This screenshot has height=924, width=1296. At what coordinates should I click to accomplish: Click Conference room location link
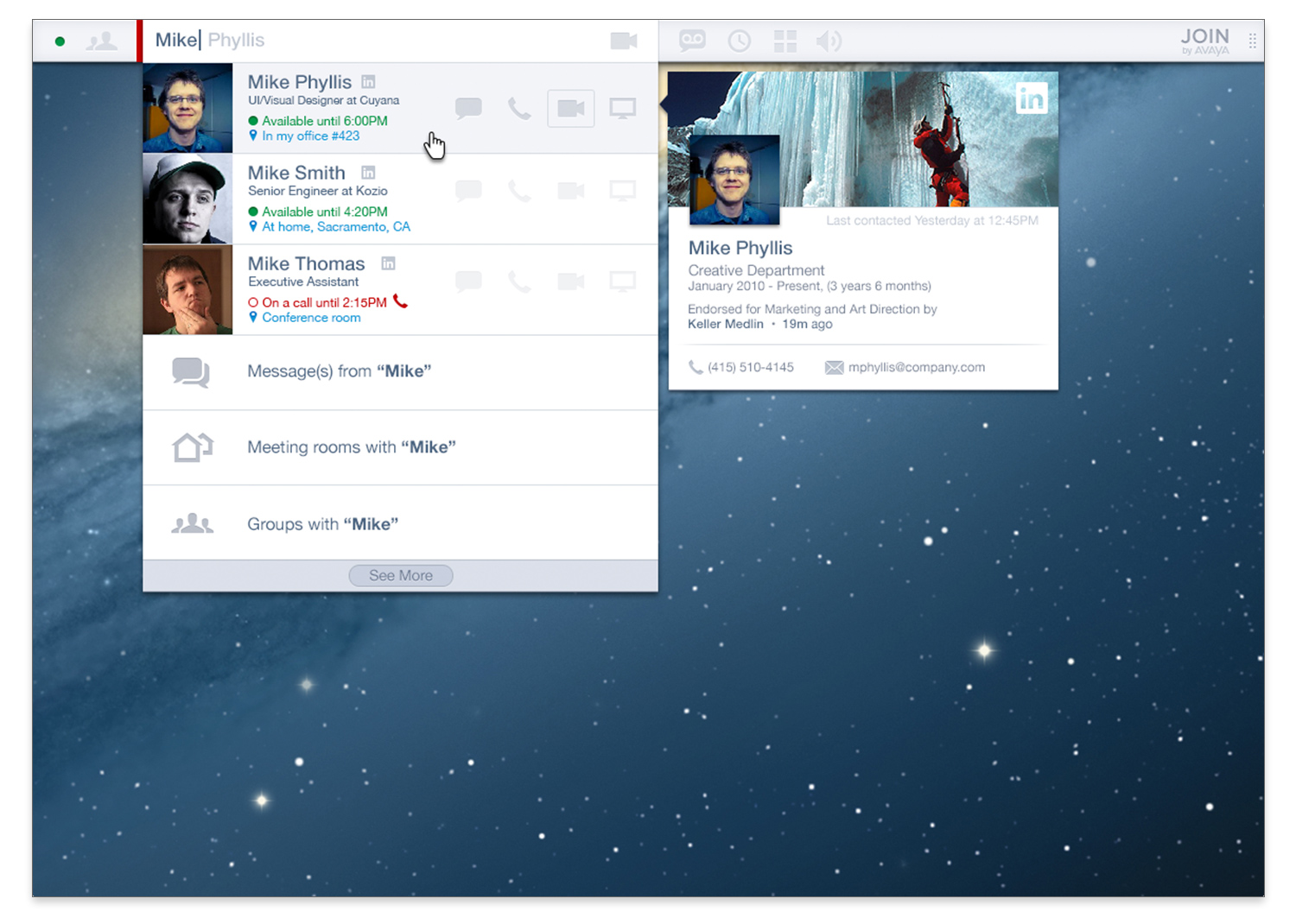point(304,318)
